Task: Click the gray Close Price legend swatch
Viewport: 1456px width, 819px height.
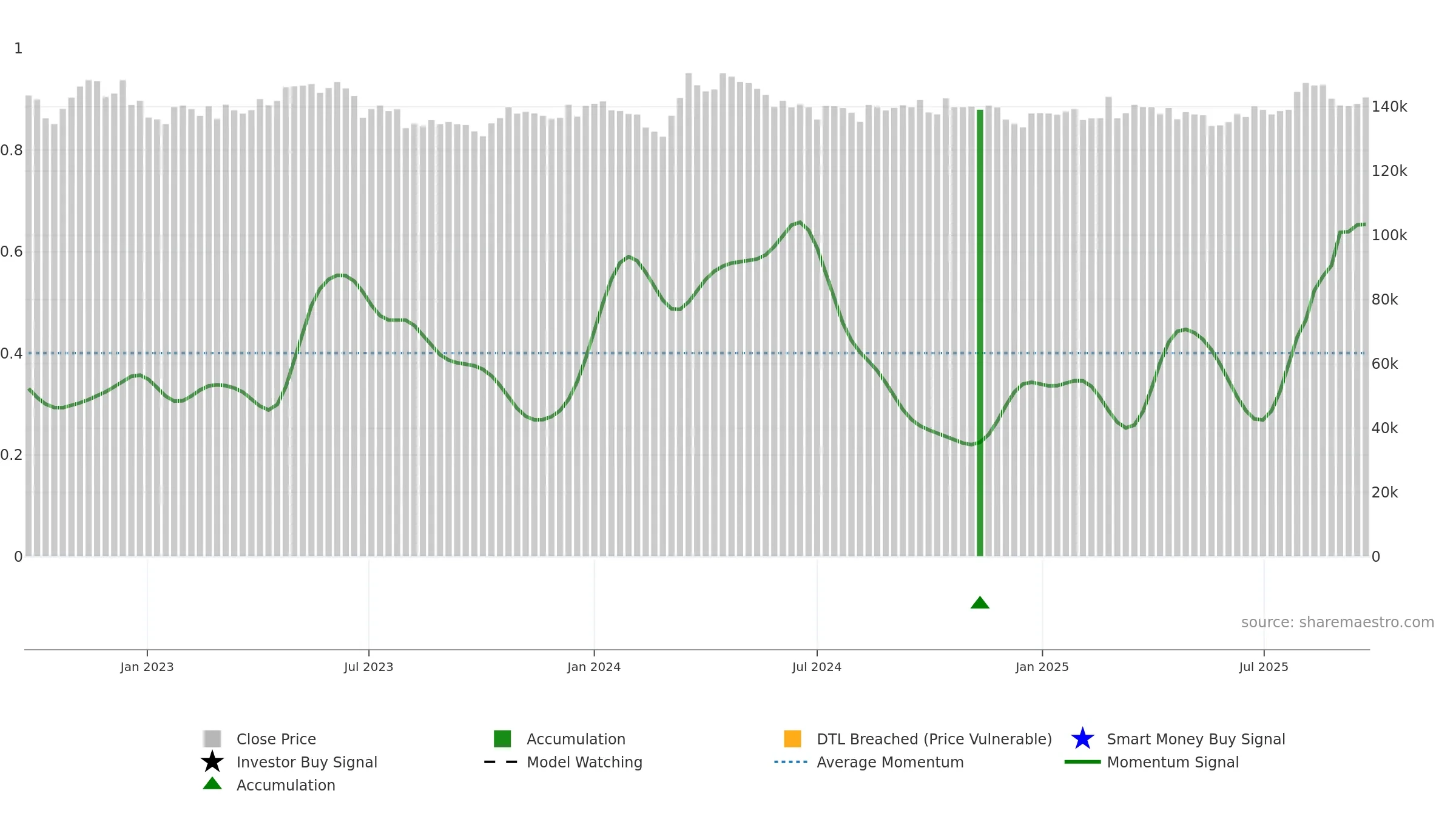Action: 212,738
